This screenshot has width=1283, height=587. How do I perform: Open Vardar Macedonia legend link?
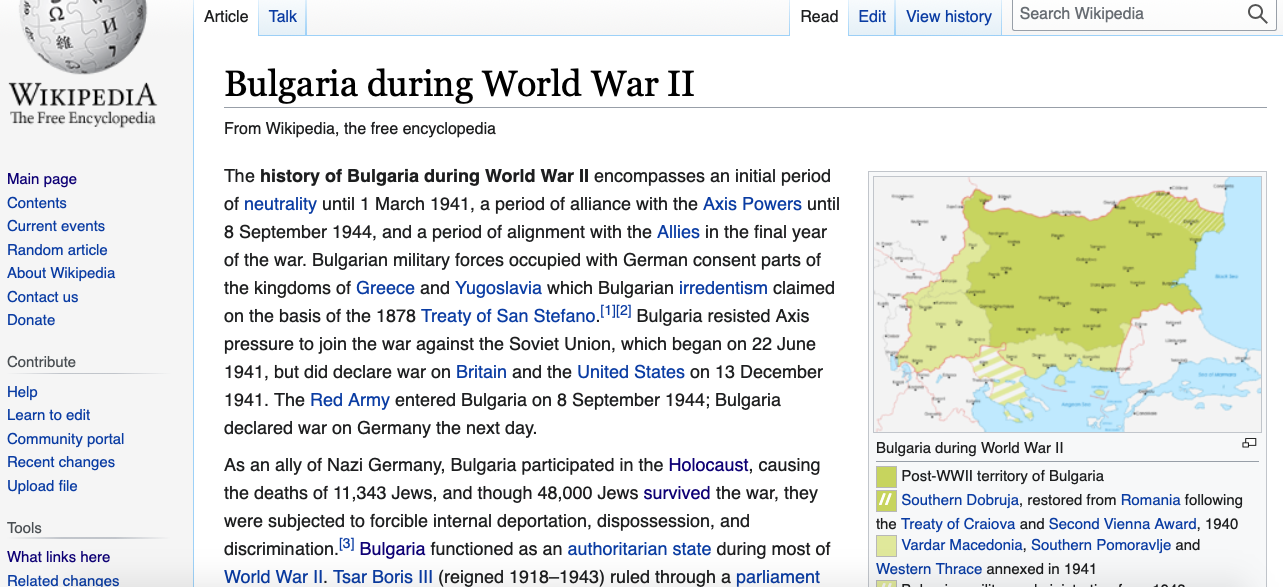pyautogui.click(x=962, y=546)
